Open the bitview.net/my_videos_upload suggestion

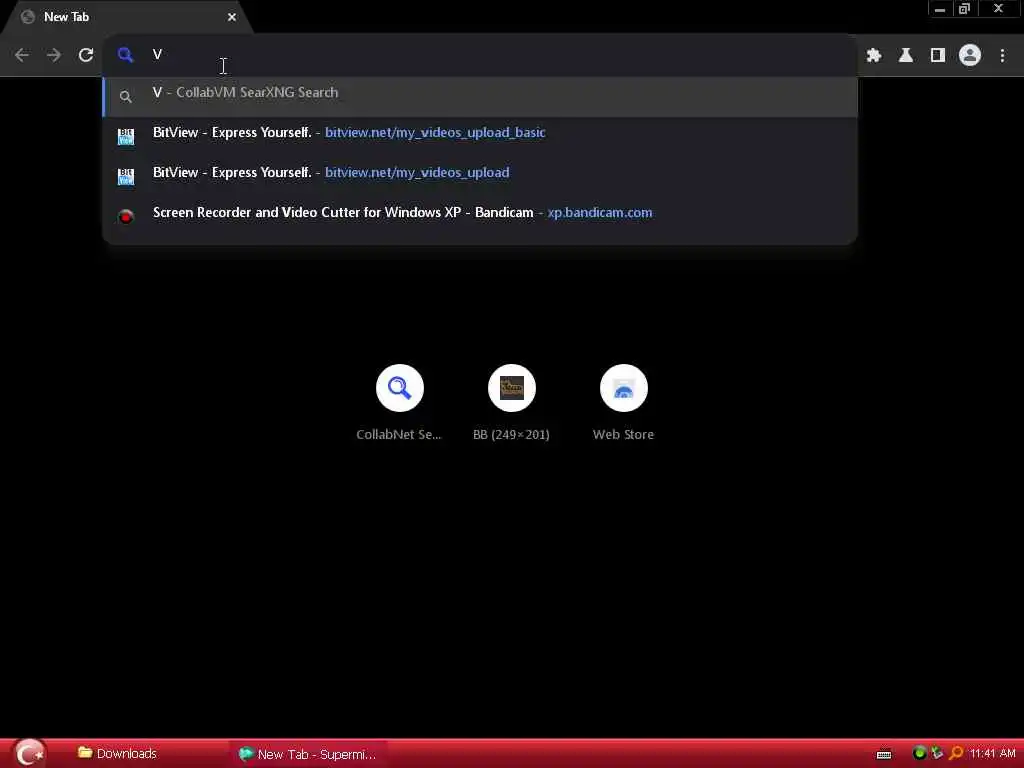click(x=480, y=176)
